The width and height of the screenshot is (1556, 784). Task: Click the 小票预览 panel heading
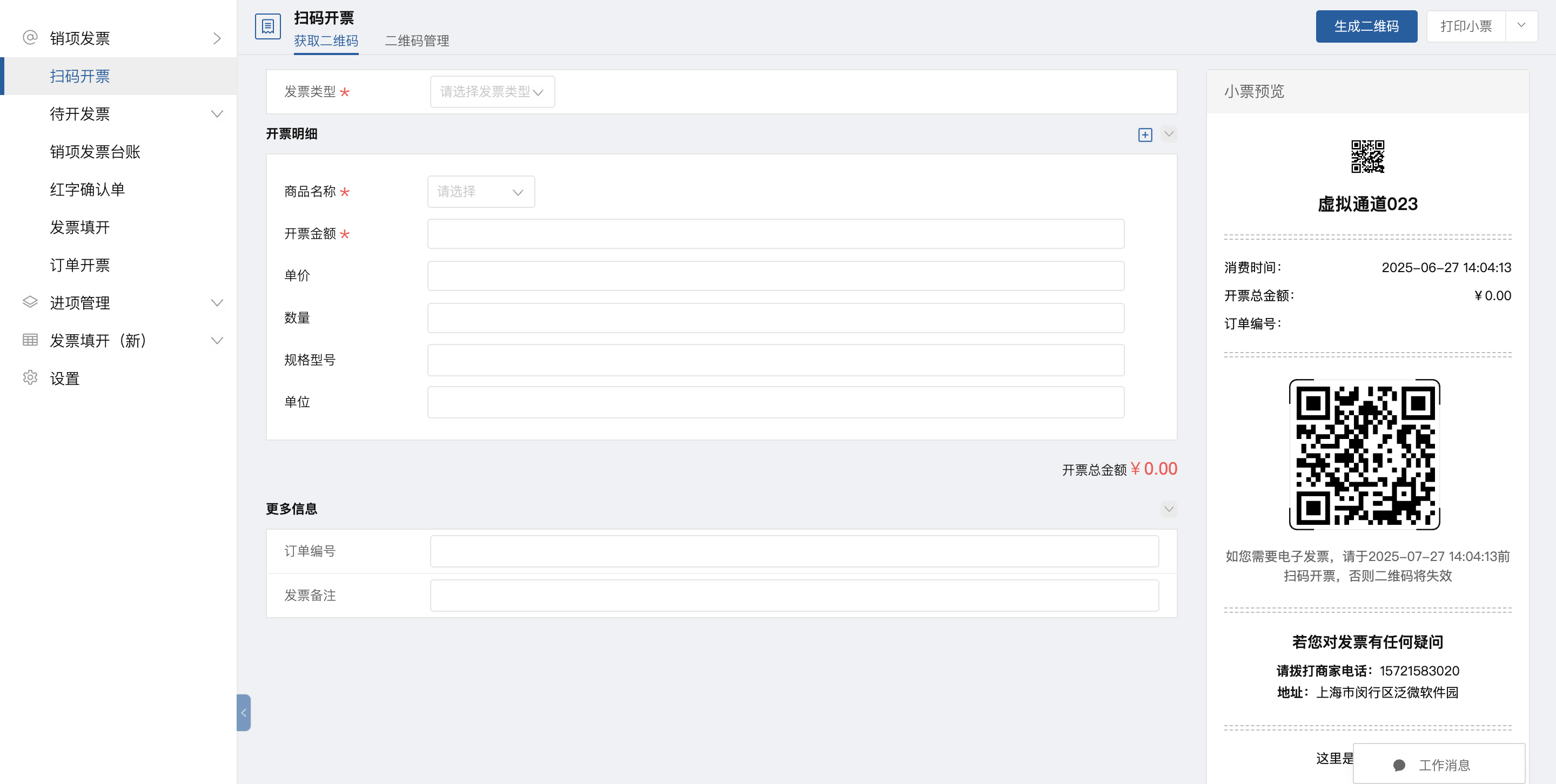point(1254,91)
